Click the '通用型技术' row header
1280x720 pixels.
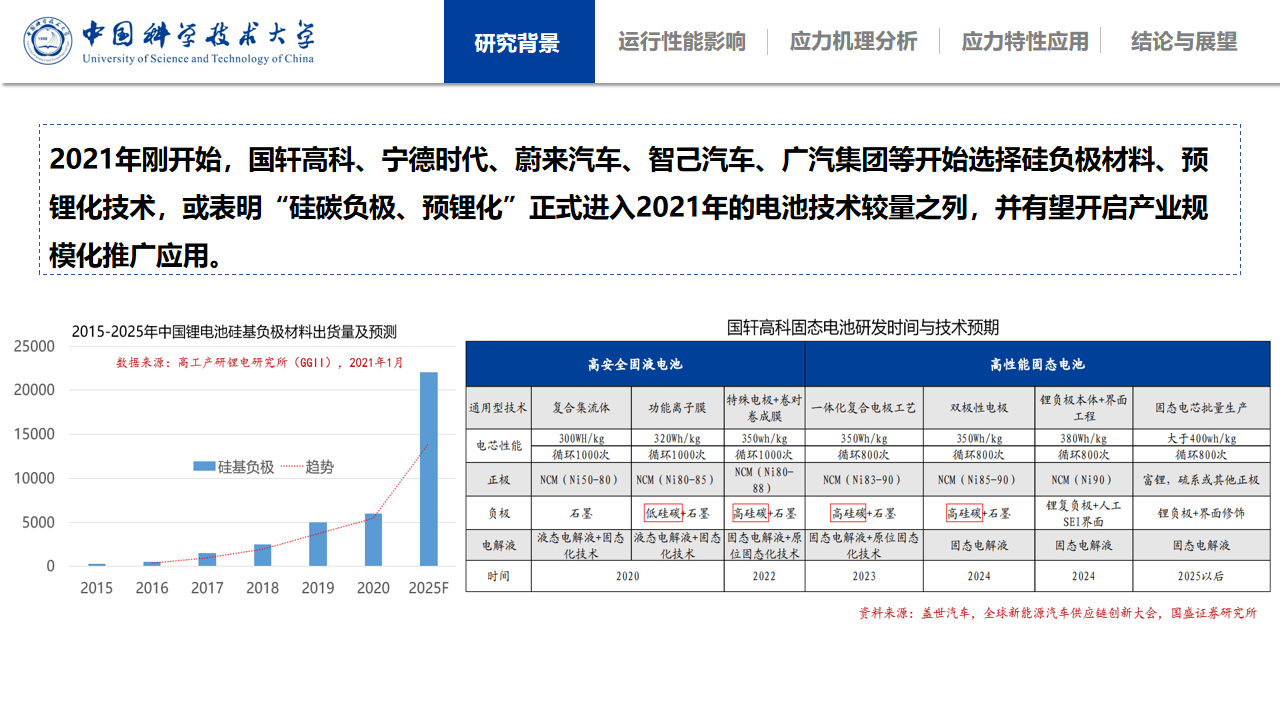498,408
